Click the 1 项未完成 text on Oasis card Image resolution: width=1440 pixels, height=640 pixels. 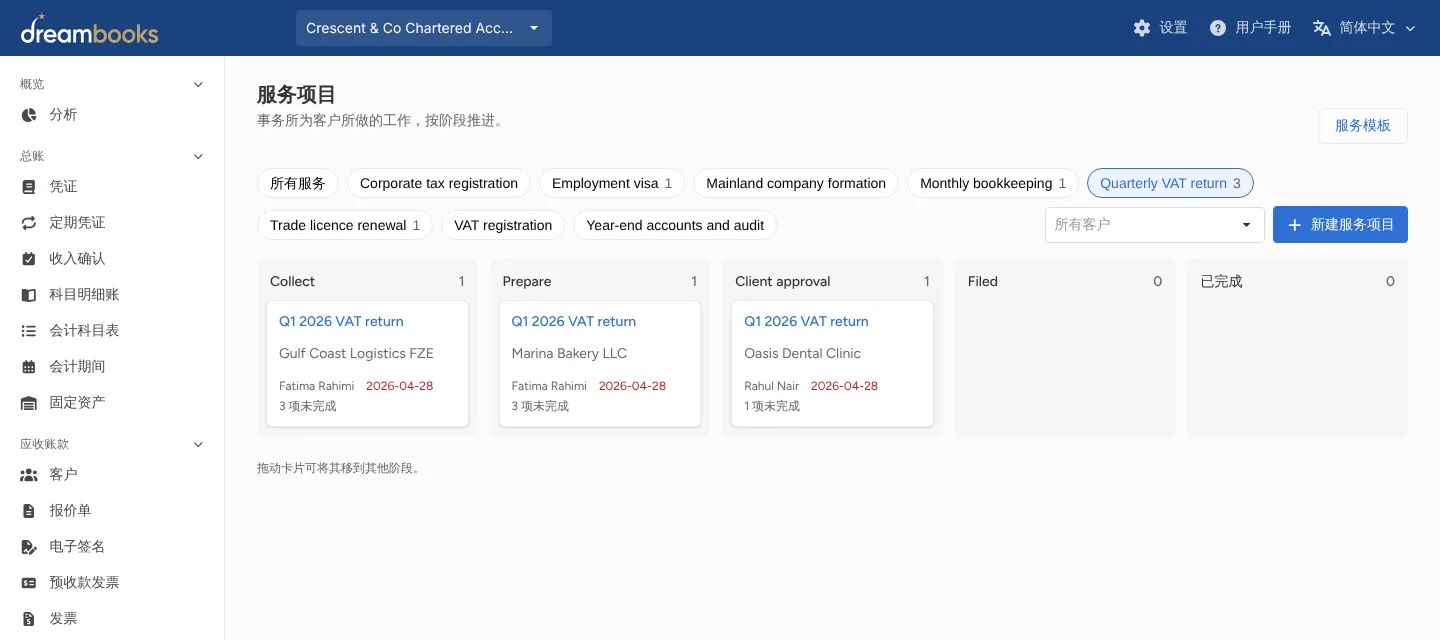(772, 406)
